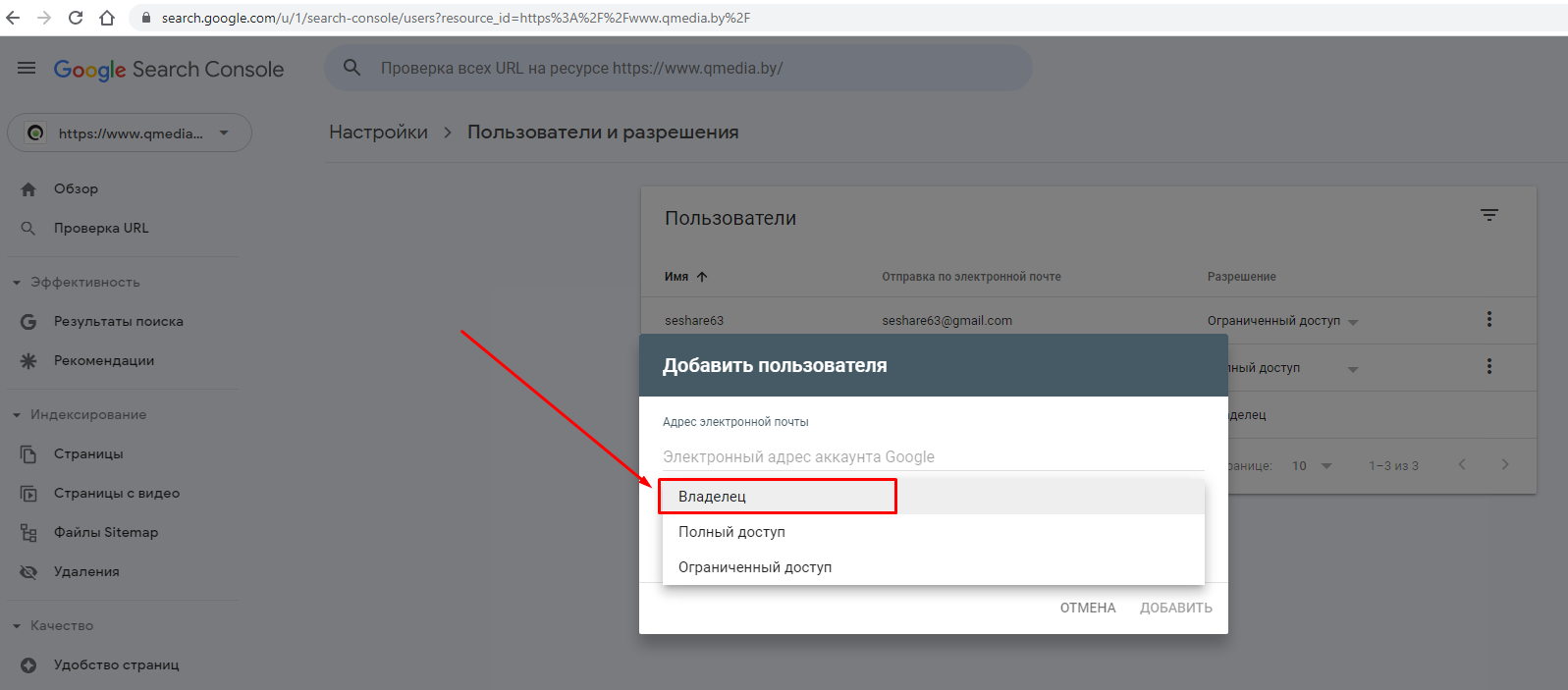Open Обзор in the sidebar

[76, 188]
